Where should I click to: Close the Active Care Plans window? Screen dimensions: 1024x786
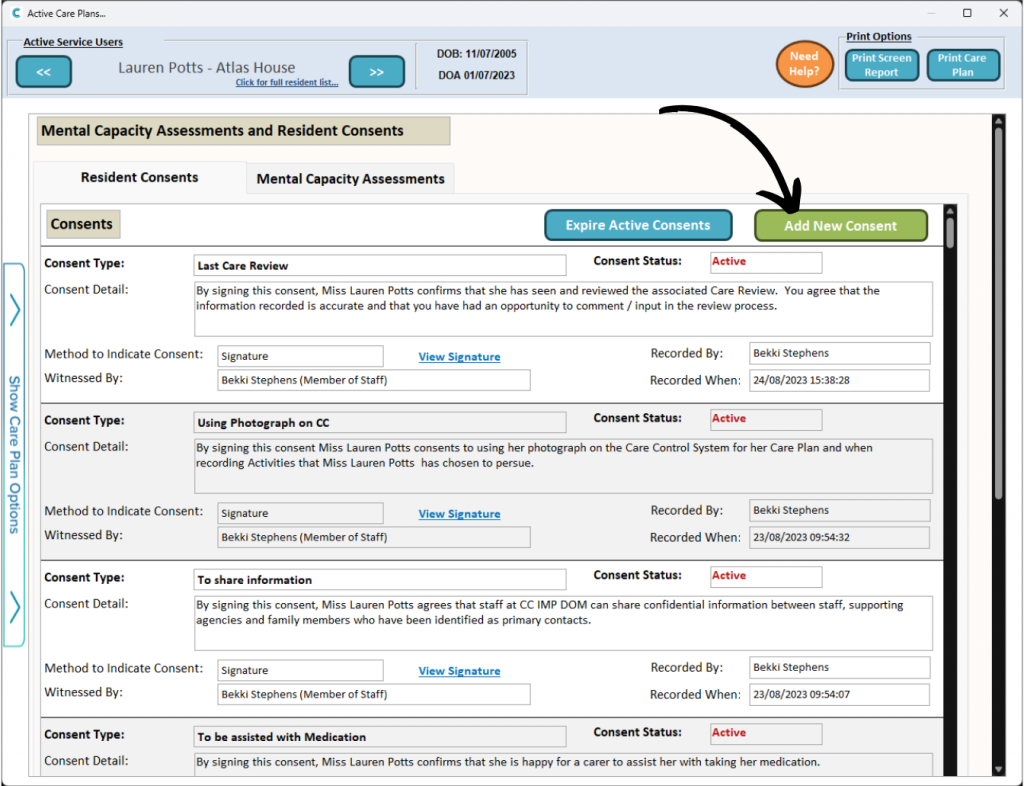tap(1004, 13)
